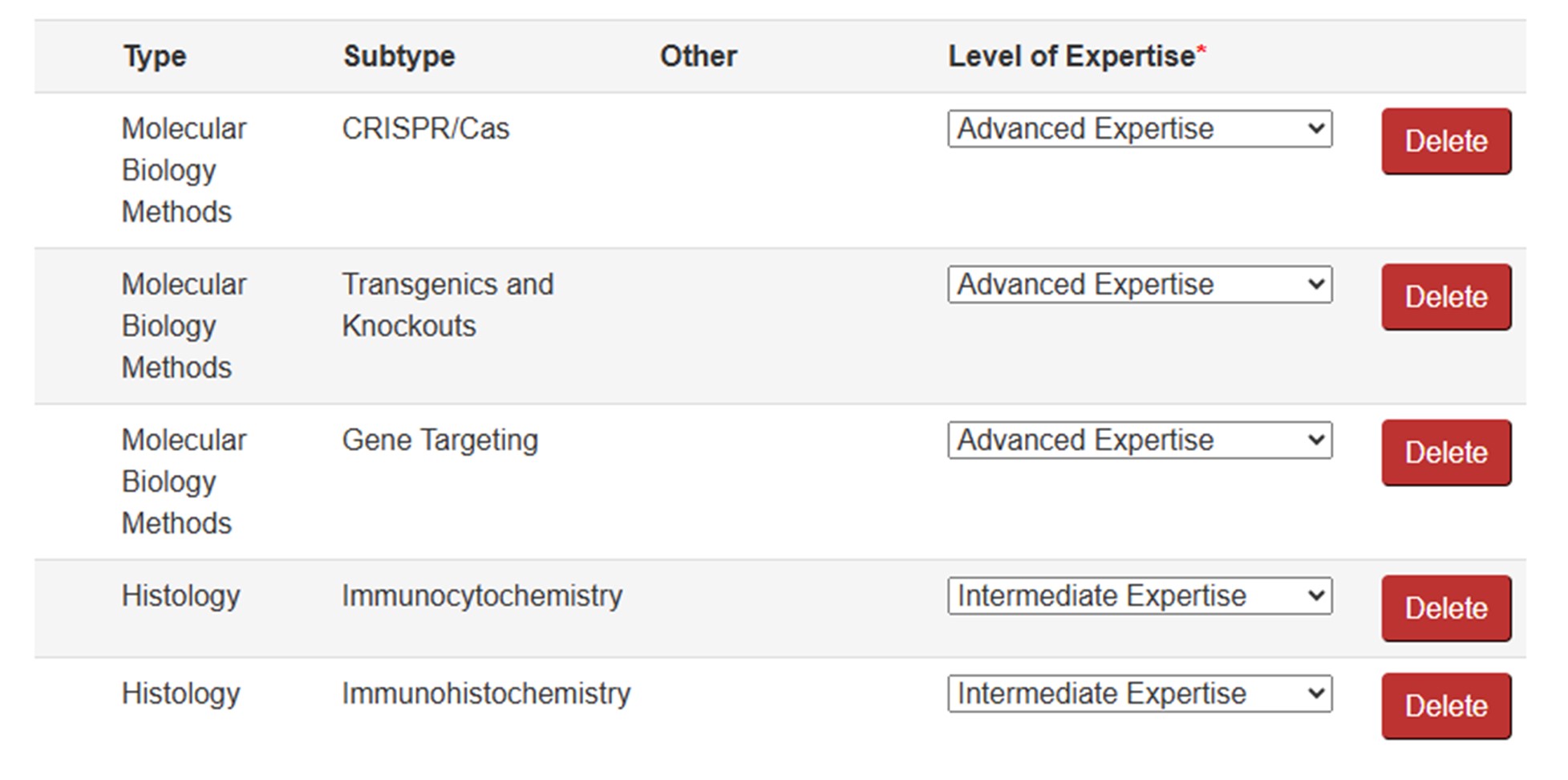The height and width of the screenshot is (780, 1568).
Task: Open expertise dropdown for CRISPR/Cas row
Action: [1139, 129]
